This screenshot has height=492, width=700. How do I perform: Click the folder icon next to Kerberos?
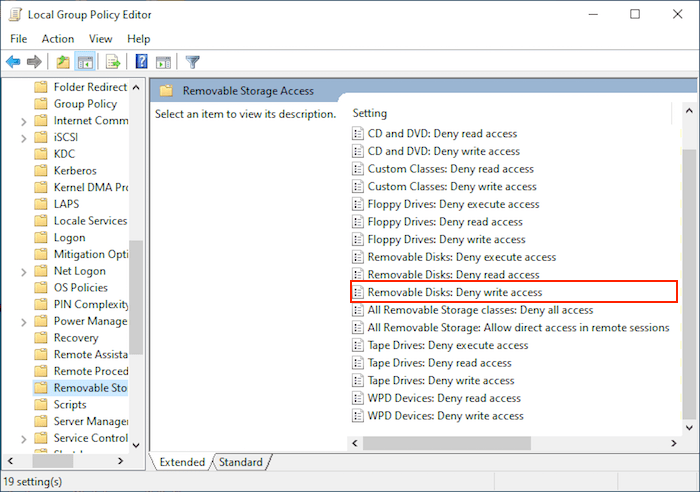click(41, 171)
